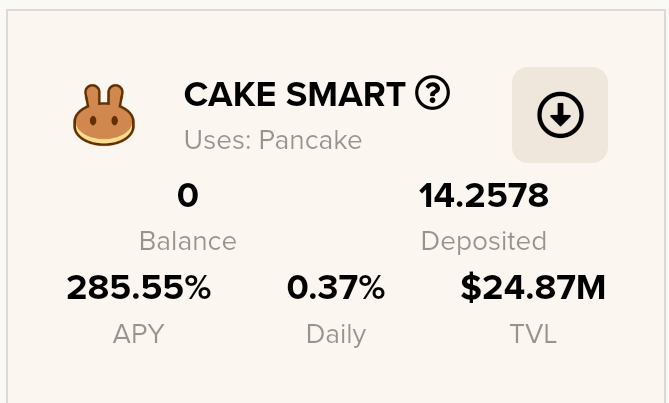The image size is (669, 403).
Task: Click the circled down-arrow deposit icon
Action: click(x=560, y=115)
